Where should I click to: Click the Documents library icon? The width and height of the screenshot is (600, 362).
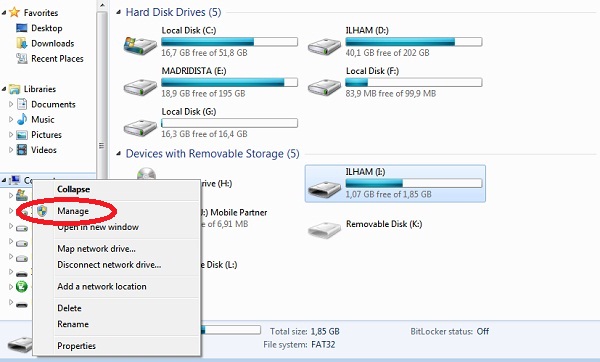coord(22,104)
